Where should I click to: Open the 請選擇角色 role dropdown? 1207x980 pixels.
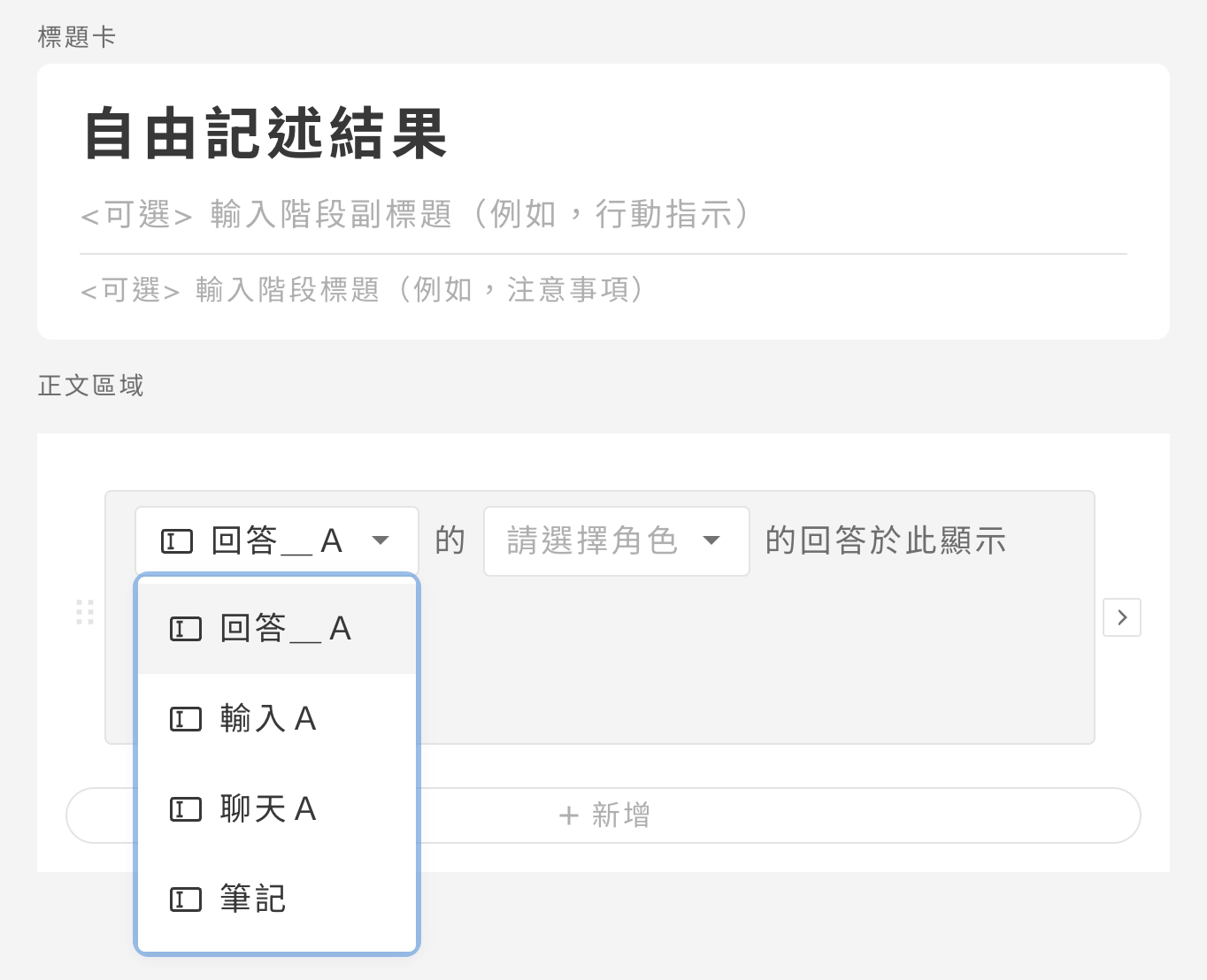point(593,540)
